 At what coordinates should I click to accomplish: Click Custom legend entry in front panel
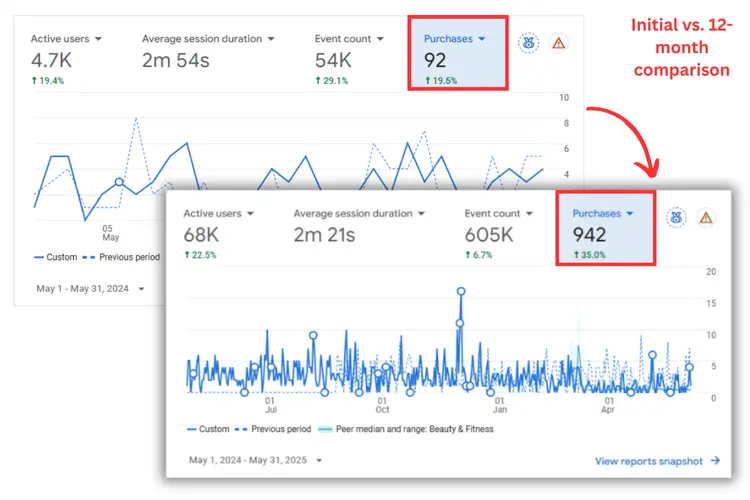pyautogui.click(x=208, y=429)
